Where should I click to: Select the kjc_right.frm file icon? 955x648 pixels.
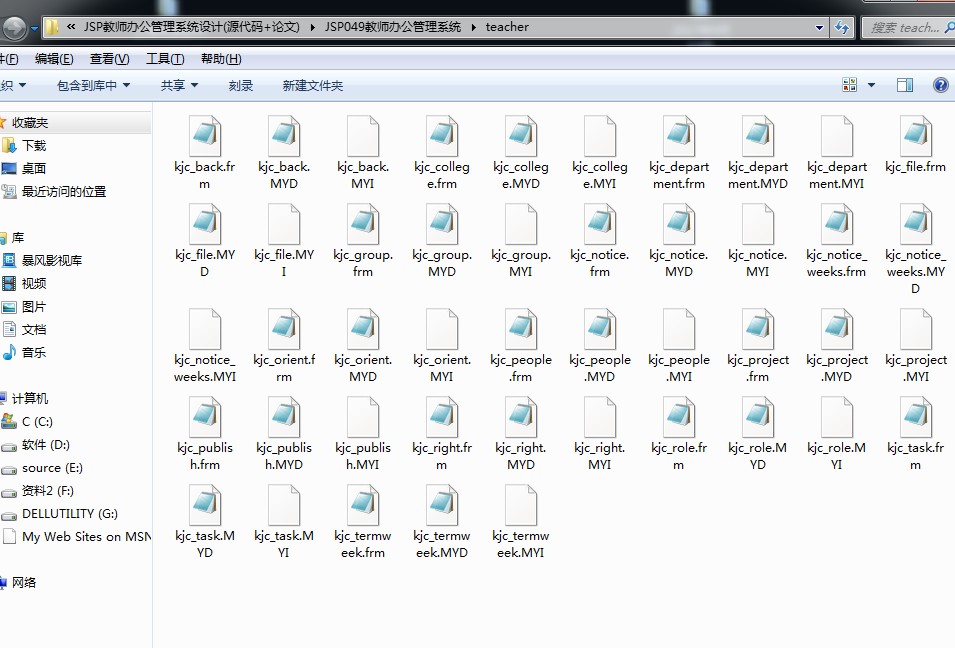[x=442, y=417]
